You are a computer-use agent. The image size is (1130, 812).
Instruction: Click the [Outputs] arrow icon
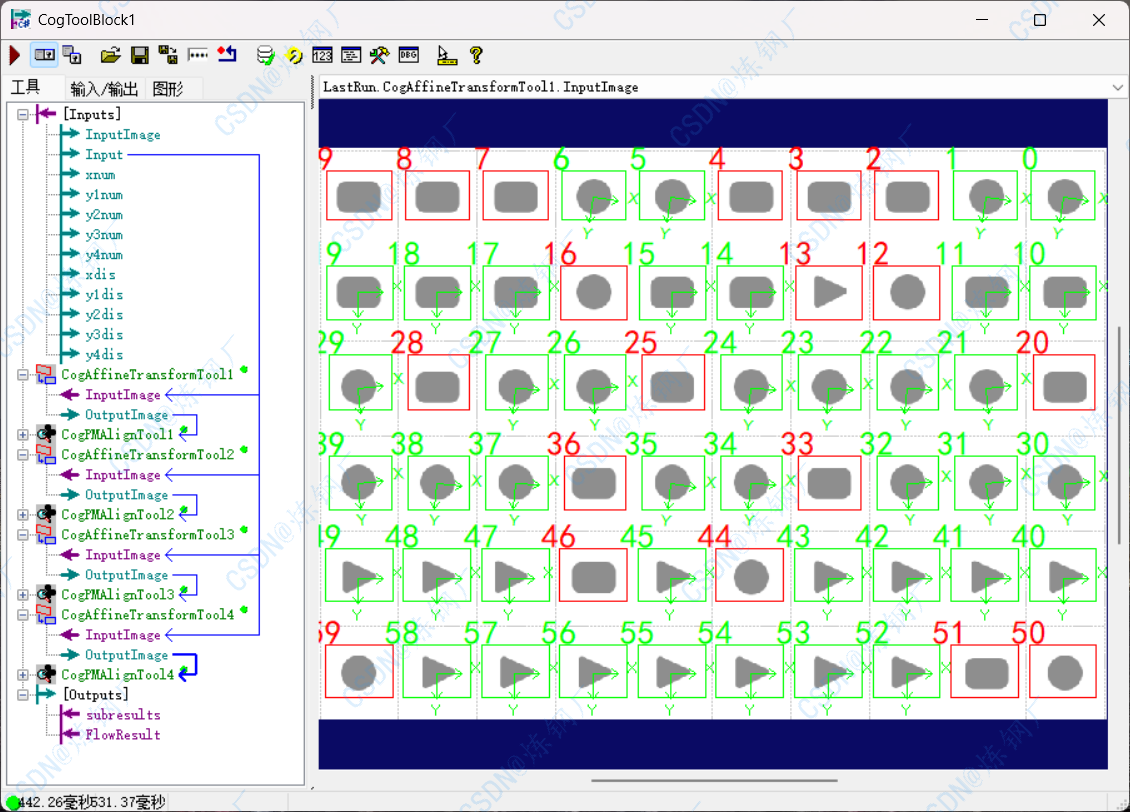click(x=45, y=694)
